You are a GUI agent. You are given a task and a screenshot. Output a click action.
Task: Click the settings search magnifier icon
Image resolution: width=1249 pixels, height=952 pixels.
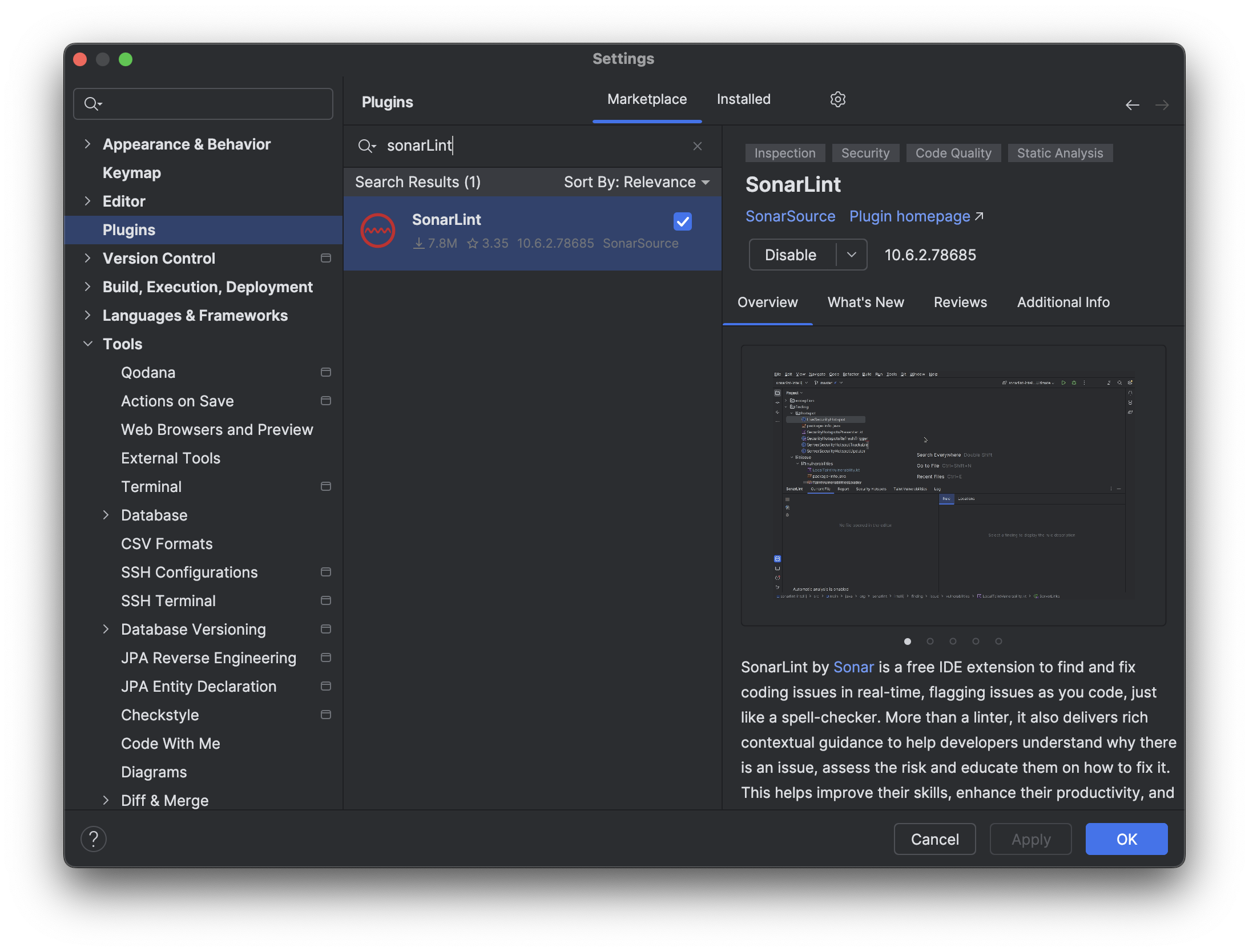92,104
